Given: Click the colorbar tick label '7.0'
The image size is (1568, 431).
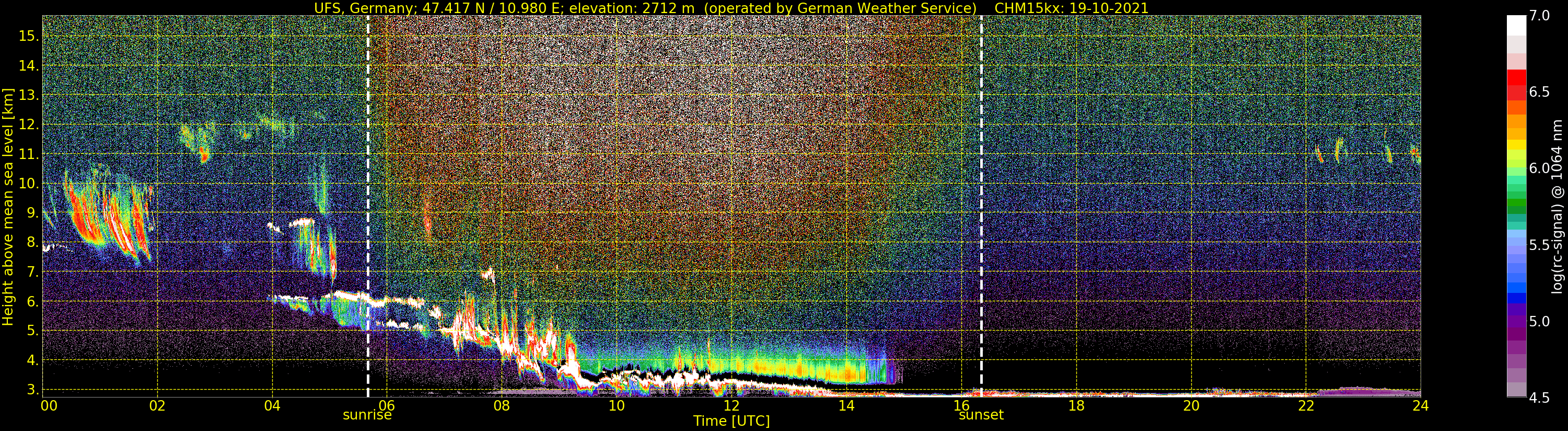Looking at the screenshot, I should click(x=1539, y=16).
